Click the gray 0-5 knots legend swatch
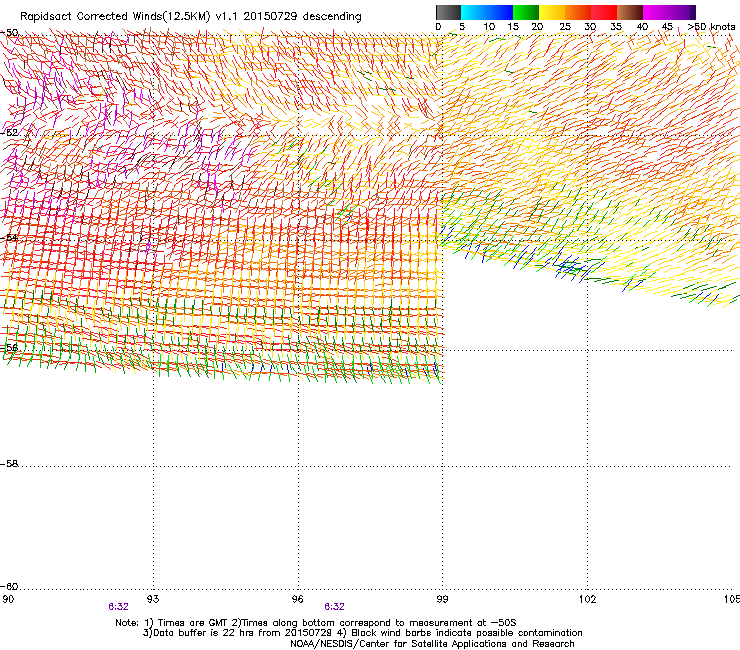Image resolution: width=740 pixels, height=650 pixels. pos(448,12)
